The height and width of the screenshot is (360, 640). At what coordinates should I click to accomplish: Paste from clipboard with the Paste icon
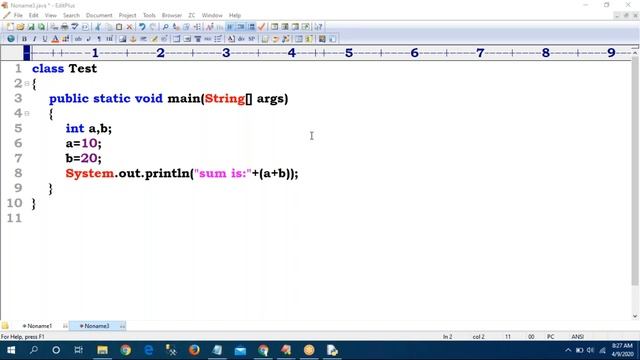[119, 27]
